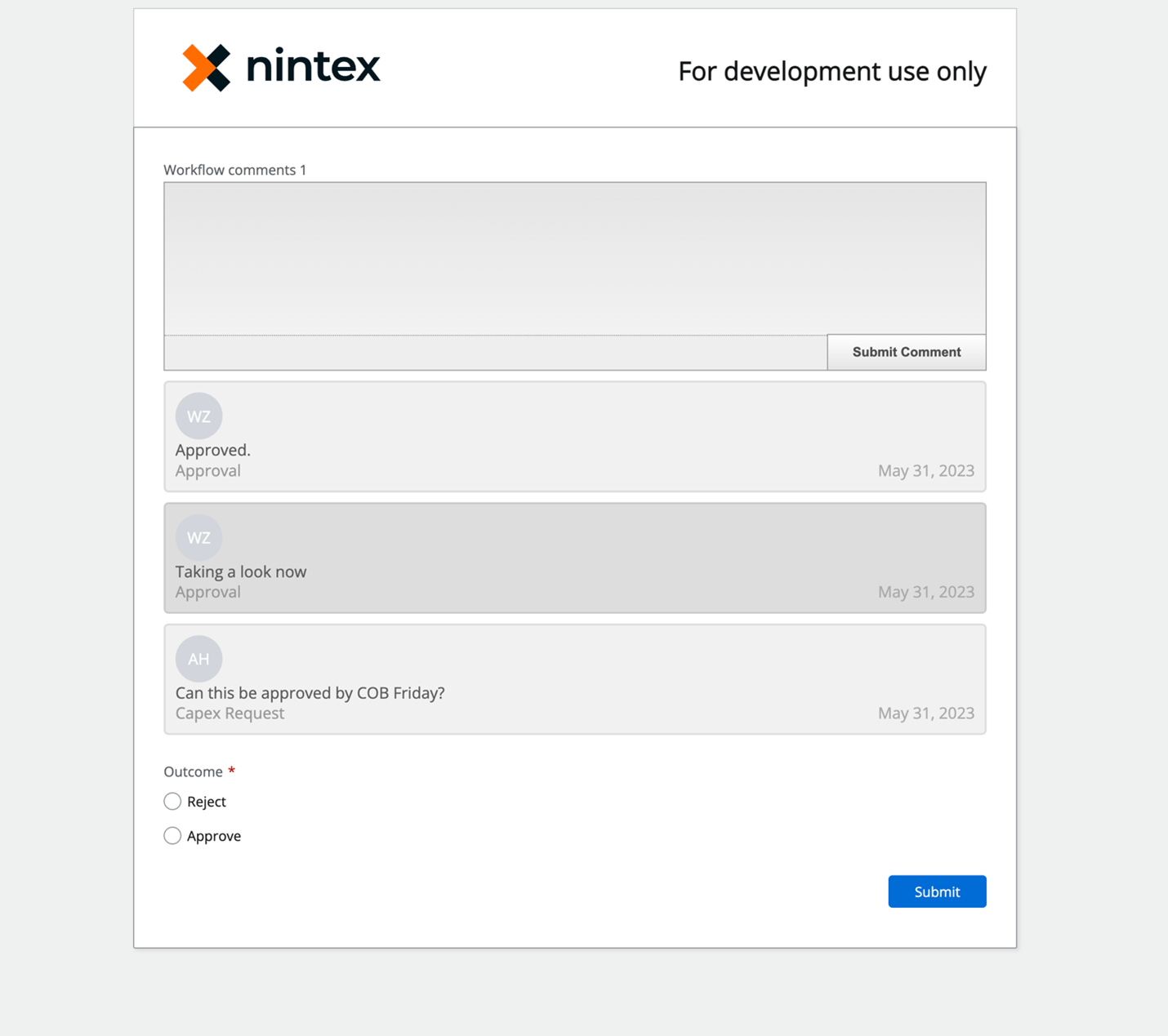Click the Workflow comments 1 label
The image size is (1168, 1036).
(234, 169)
